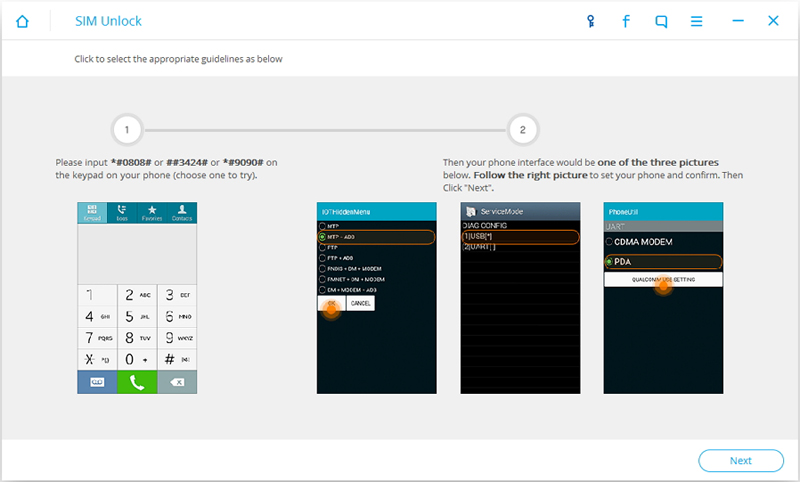Screen dimensions: 800x482
Task: Go to the Home screen icon
Action: pos(22,21)
